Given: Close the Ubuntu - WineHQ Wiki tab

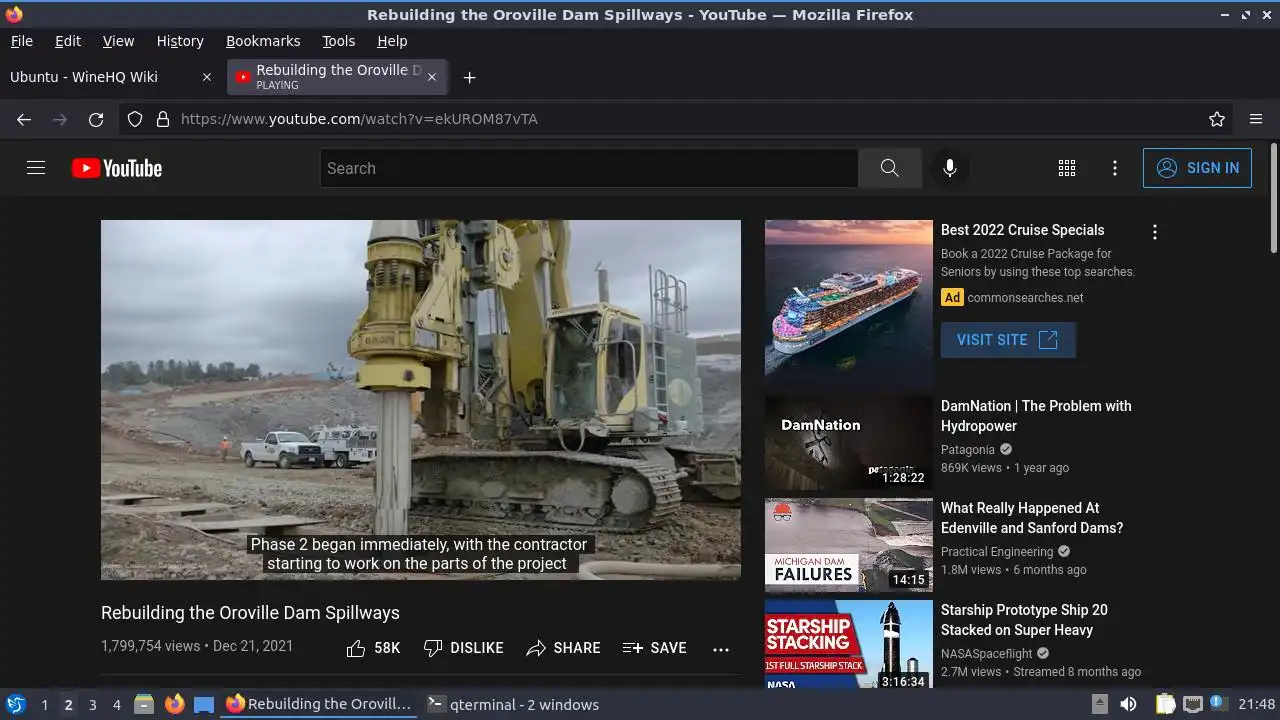Looking at the screenshot, I should pos(207,77).
